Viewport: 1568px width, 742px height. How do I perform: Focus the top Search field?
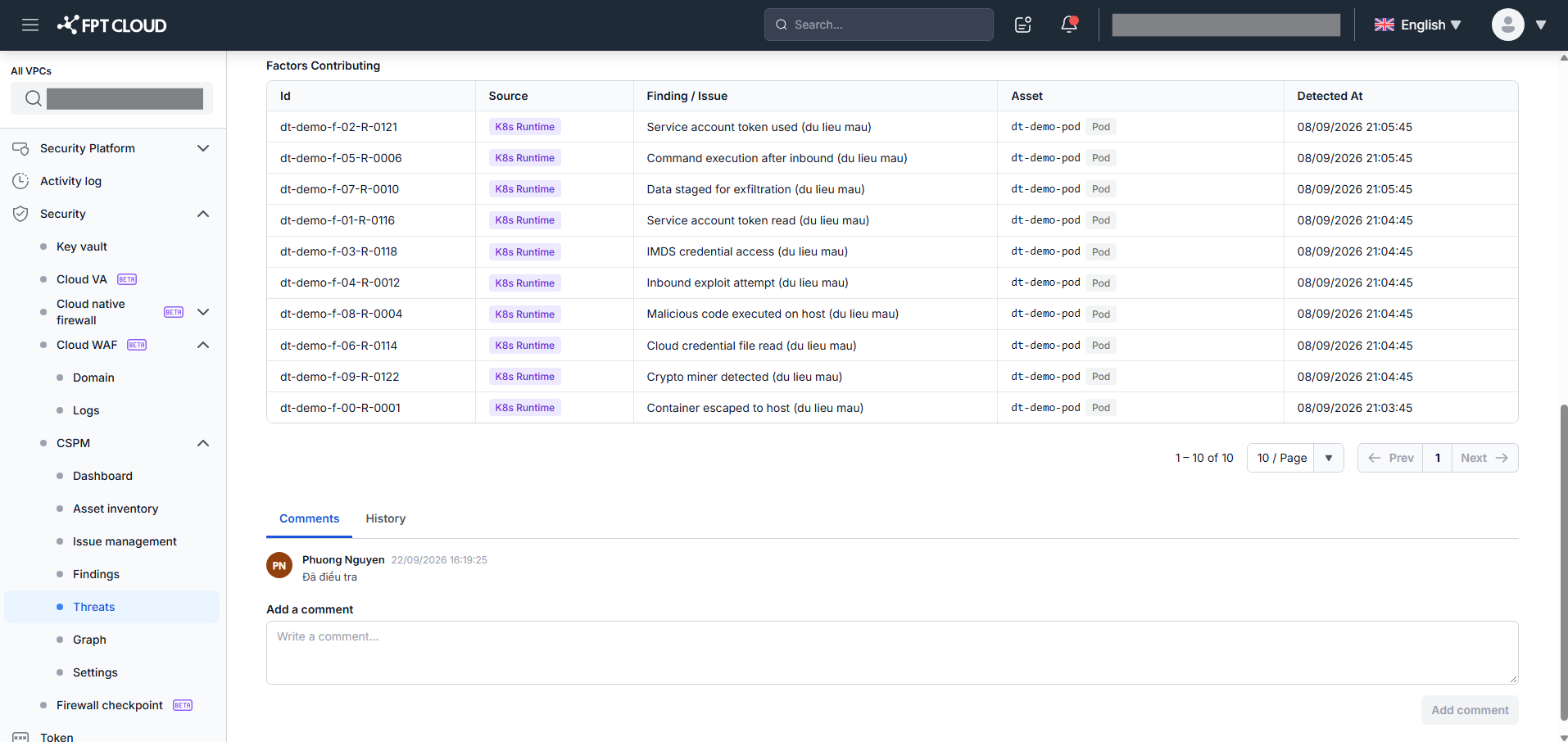click(x=878, y=25)
